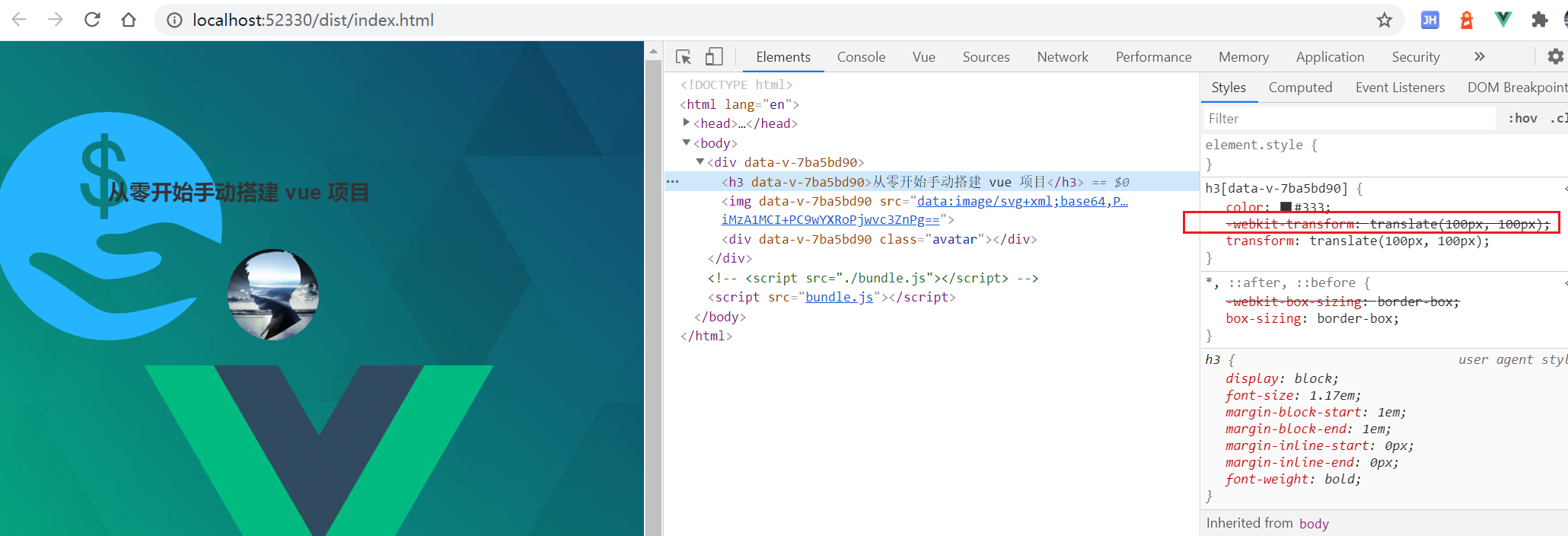
Task: Click the address bar URL
Action: point(313,21)
